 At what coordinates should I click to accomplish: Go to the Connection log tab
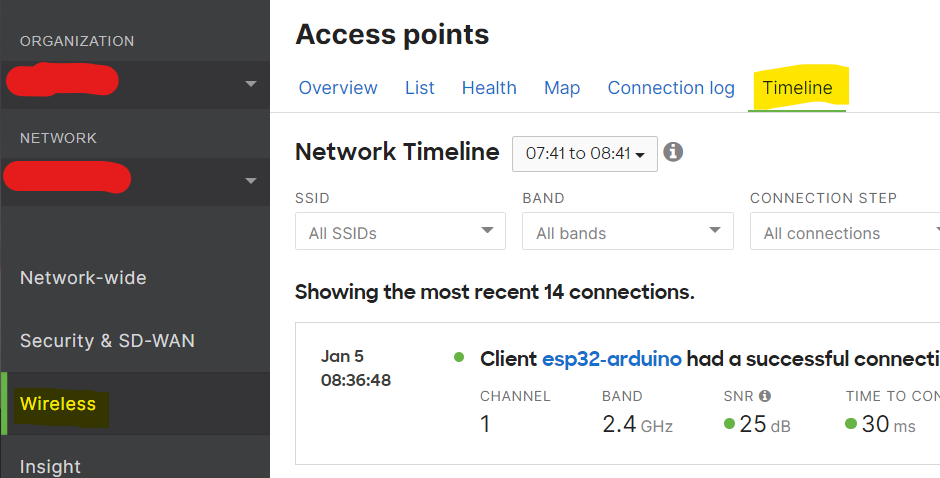tap(671, 88)
